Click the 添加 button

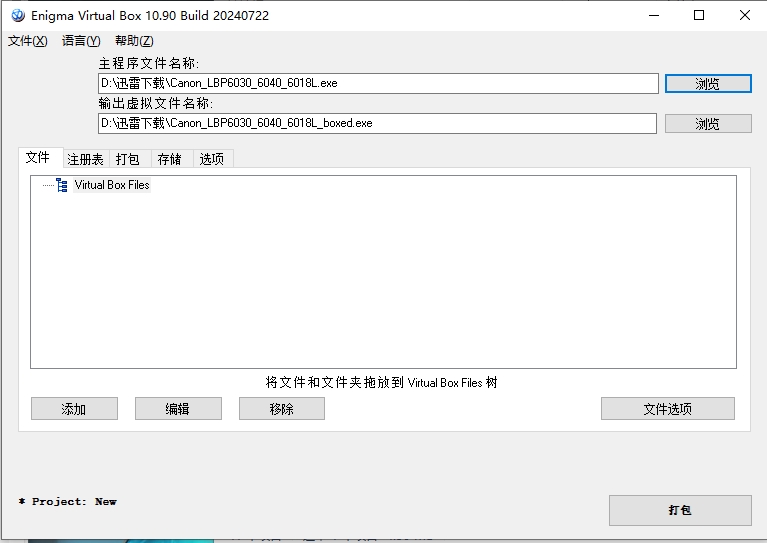click(x=74, y=408)
